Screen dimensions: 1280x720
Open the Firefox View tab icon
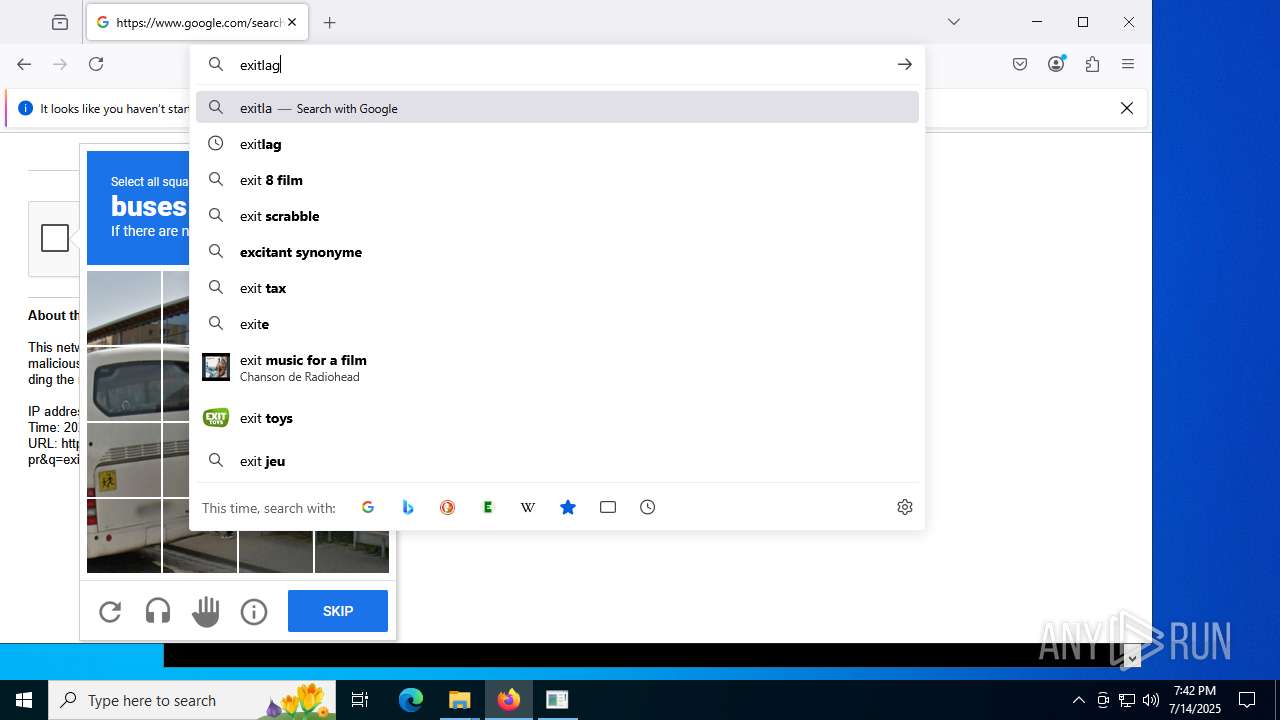coord(60,22)
